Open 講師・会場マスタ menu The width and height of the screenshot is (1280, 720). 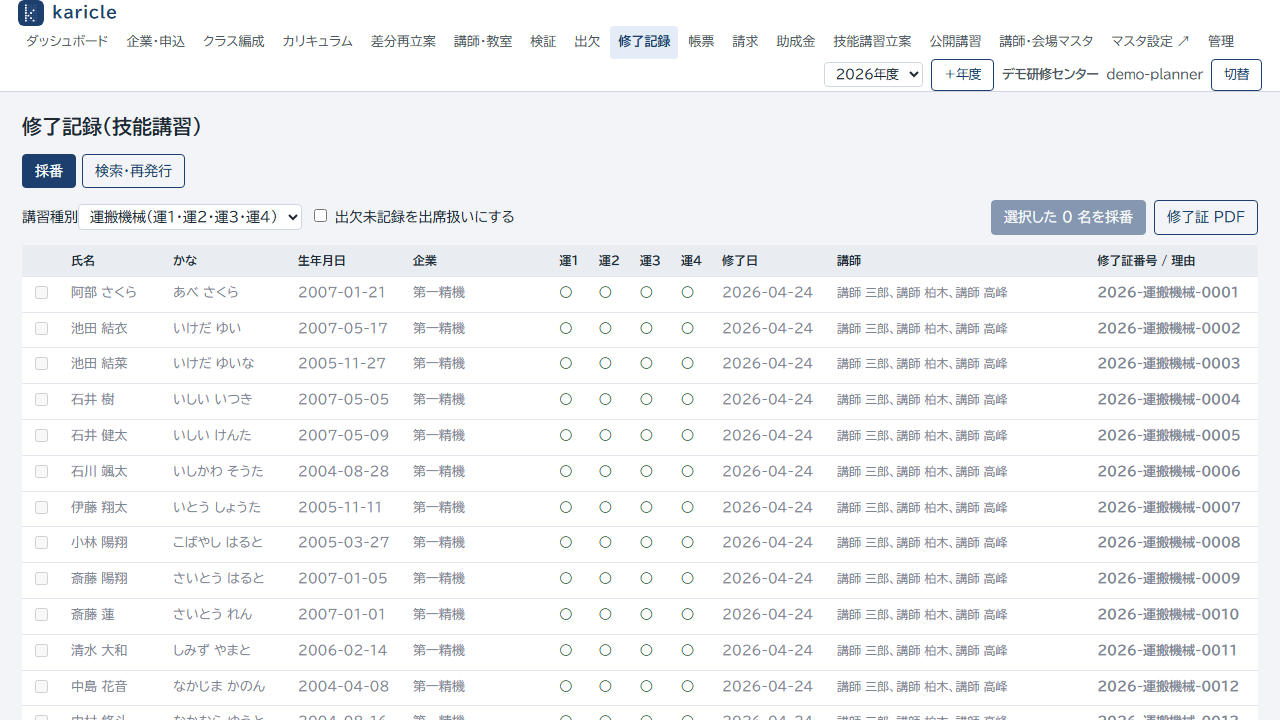[1046, 42]
